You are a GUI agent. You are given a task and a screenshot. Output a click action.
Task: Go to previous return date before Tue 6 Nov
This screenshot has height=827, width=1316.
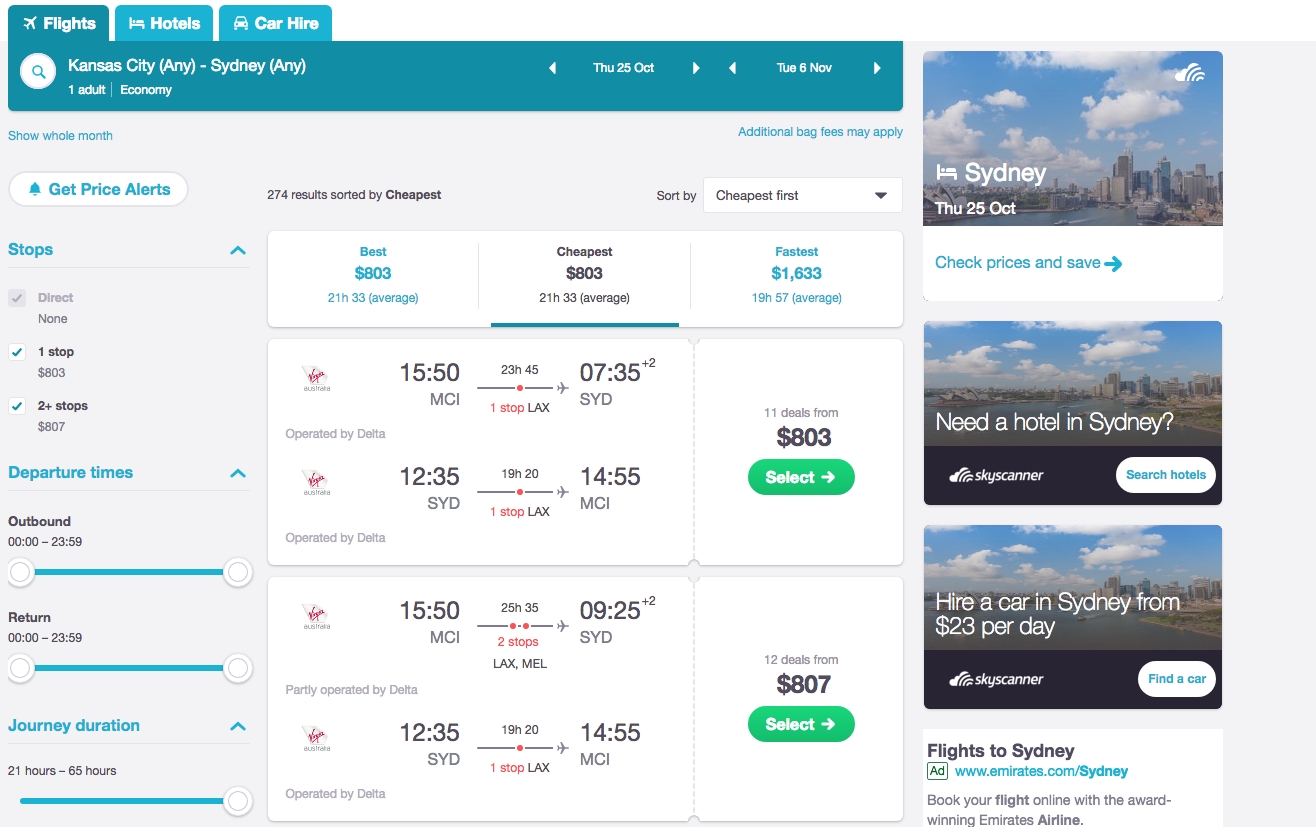[x=732, y=68]
